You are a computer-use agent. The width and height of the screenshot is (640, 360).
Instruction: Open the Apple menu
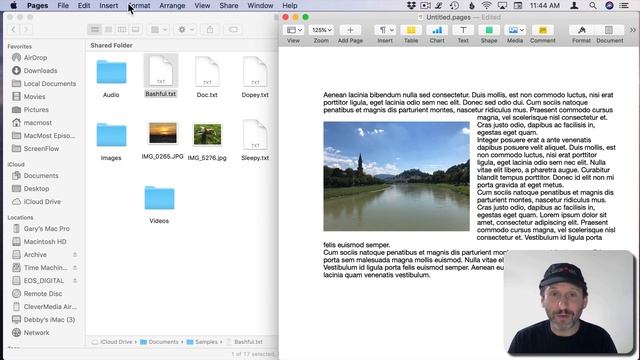(x=13, y=5)
